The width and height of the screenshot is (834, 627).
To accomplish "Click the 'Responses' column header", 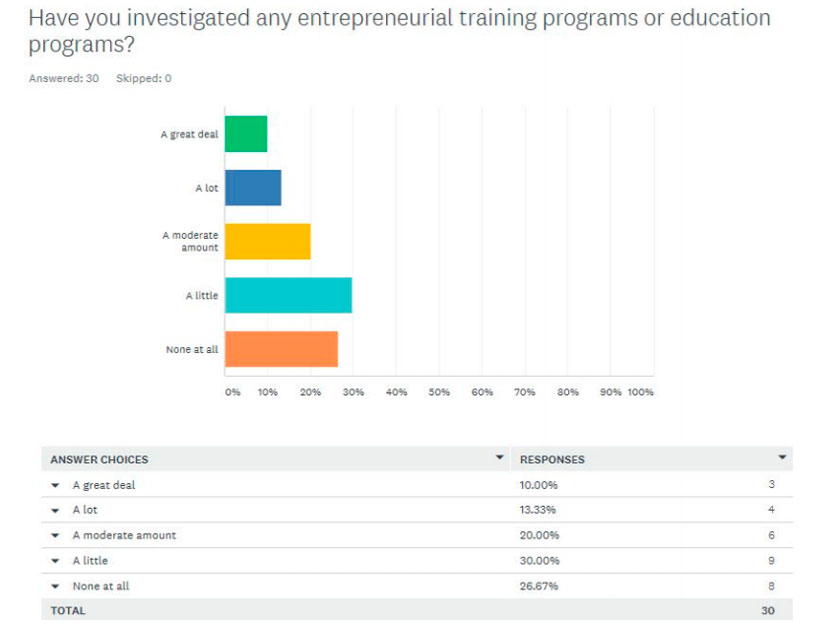I will point(552,460).
